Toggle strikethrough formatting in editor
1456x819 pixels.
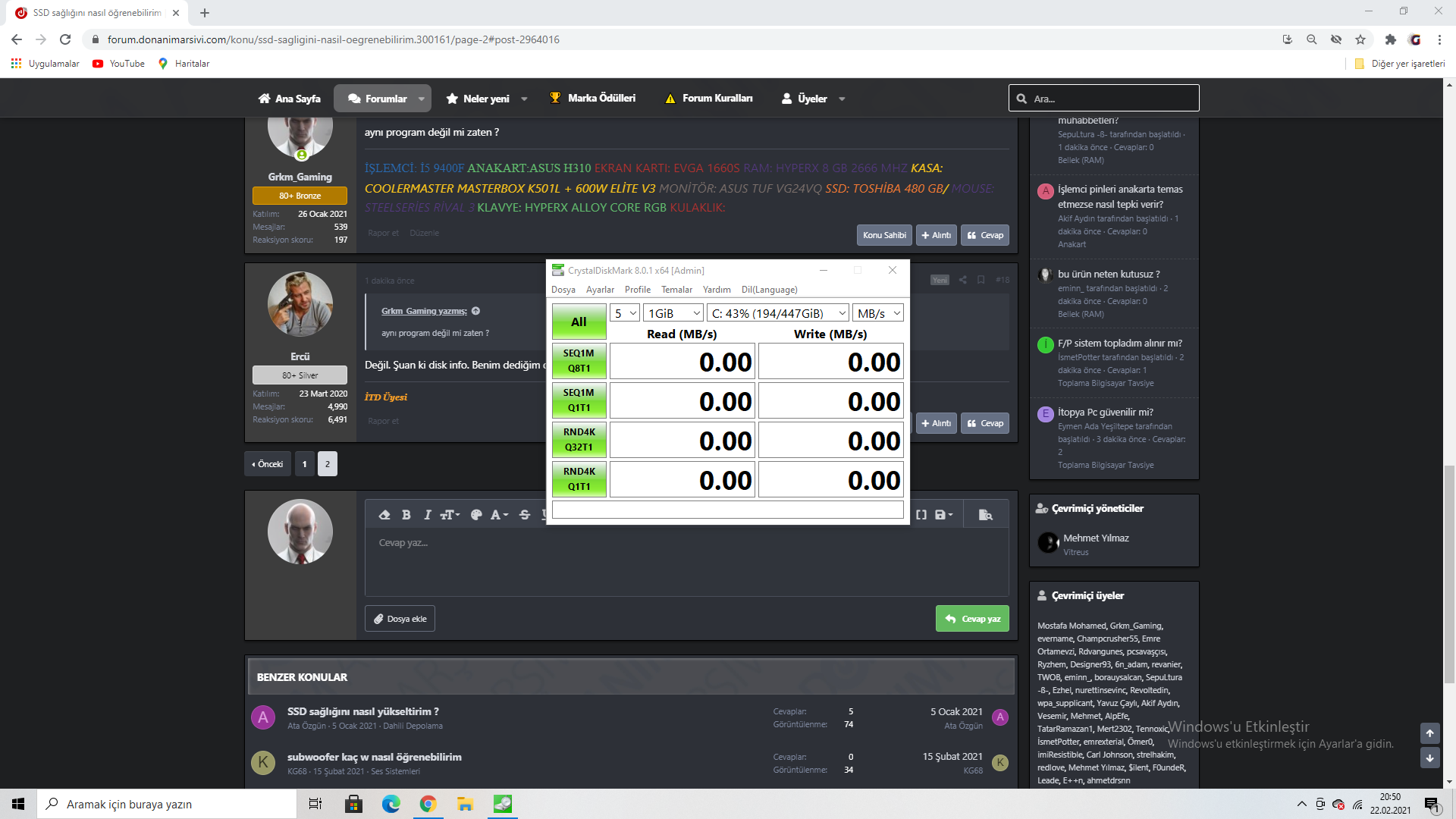[x=525, y=515]
